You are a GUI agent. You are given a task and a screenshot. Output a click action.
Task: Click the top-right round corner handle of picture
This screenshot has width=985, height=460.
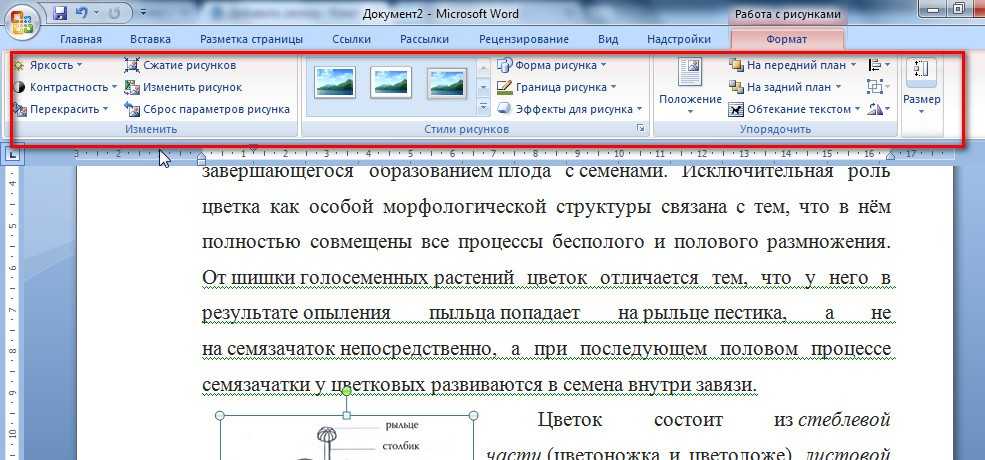coord(474,415)
